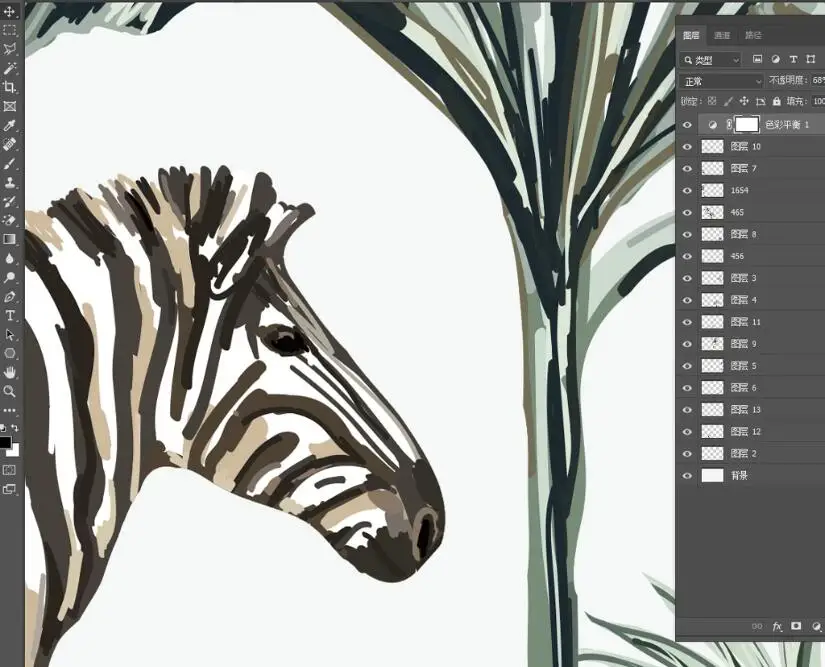Hide the 1654 layer
Screen dimensions: 825x667
click(x=687, y=190)
